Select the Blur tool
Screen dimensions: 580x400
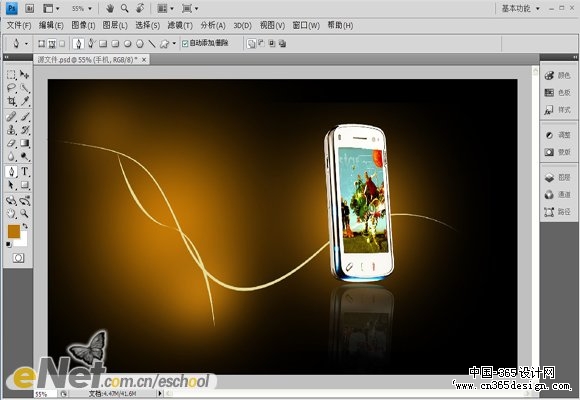coord(11,156)
